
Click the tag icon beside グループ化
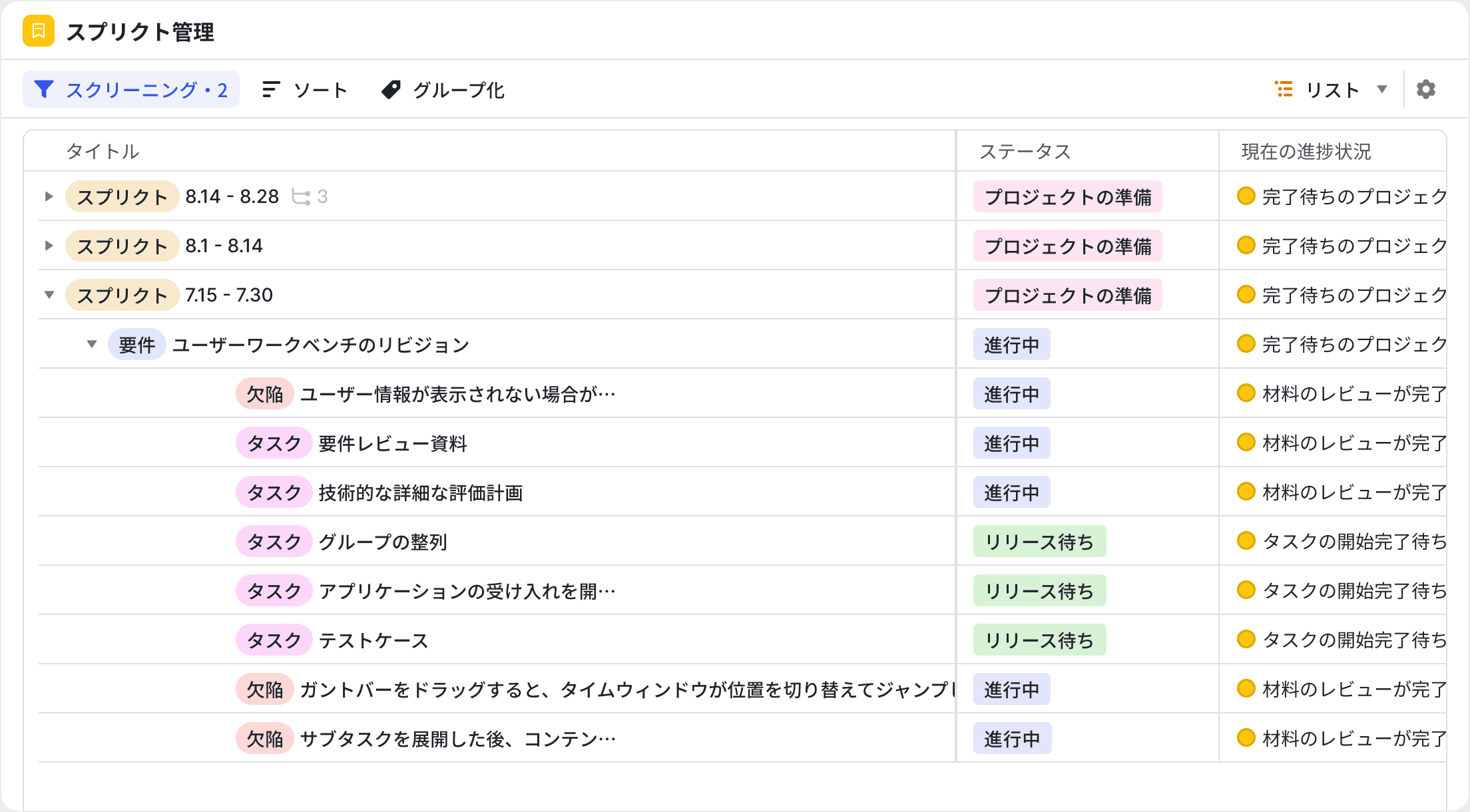[x=391, y=89]
